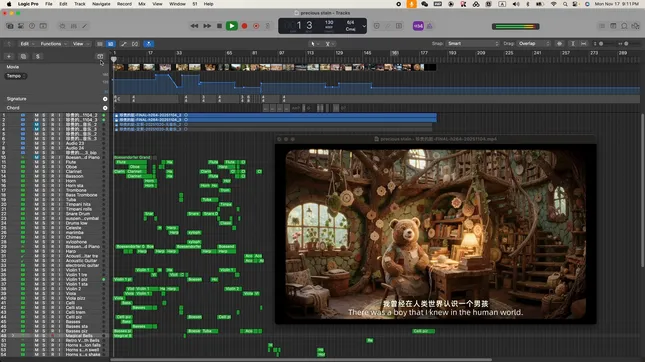Toggle input monitoring on Audio 23 track

click(x=59, y=143)
